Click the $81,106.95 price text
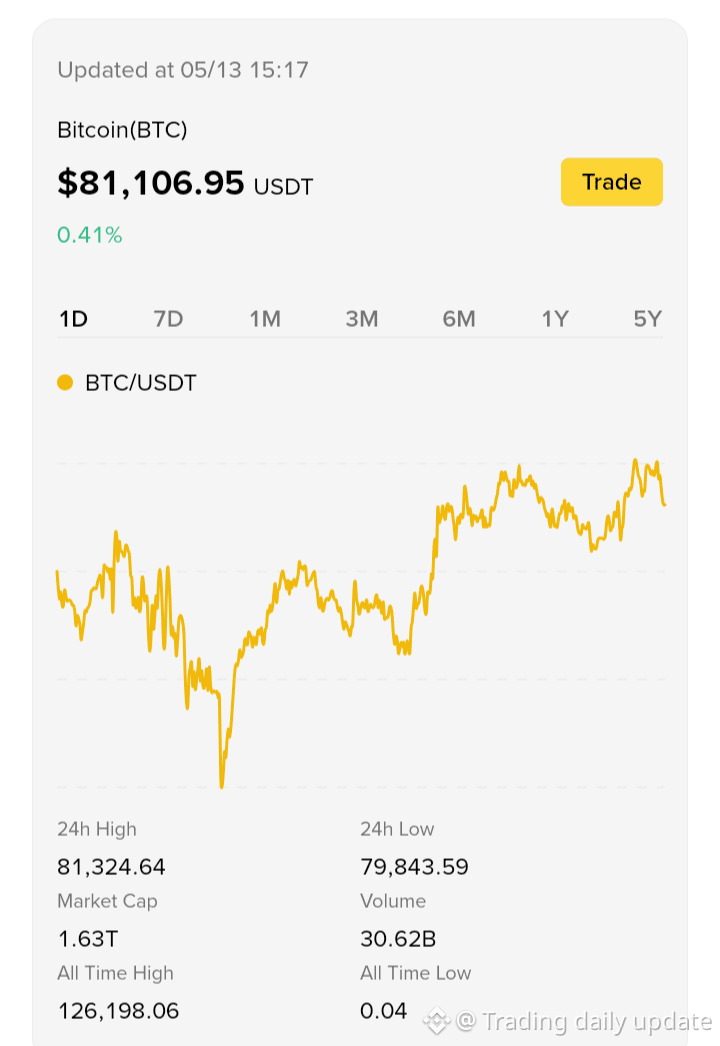720x1046 pixels. pyautogui.click(x=151, y=183)
